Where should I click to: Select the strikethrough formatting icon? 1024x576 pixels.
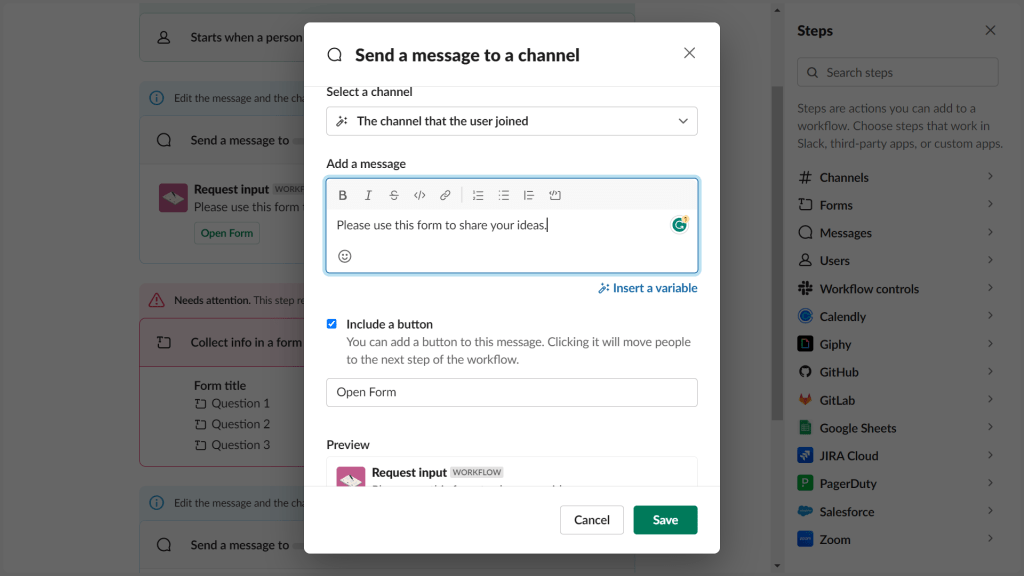tap(394, 195)
